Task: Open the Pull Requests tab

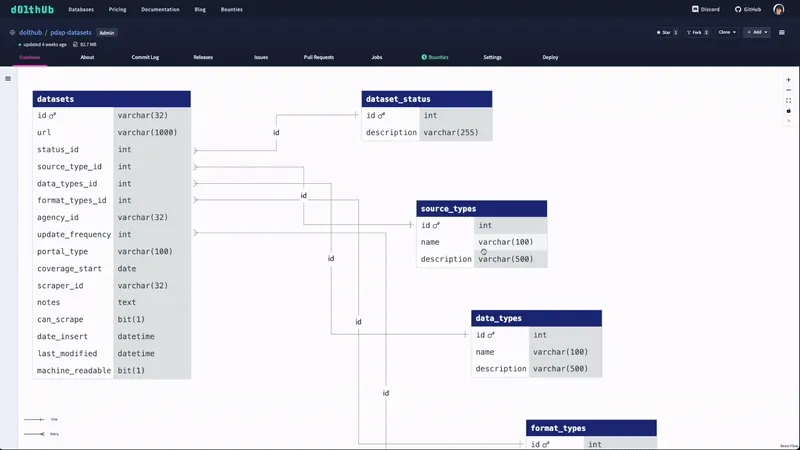Action: click(x=319, y=57)
